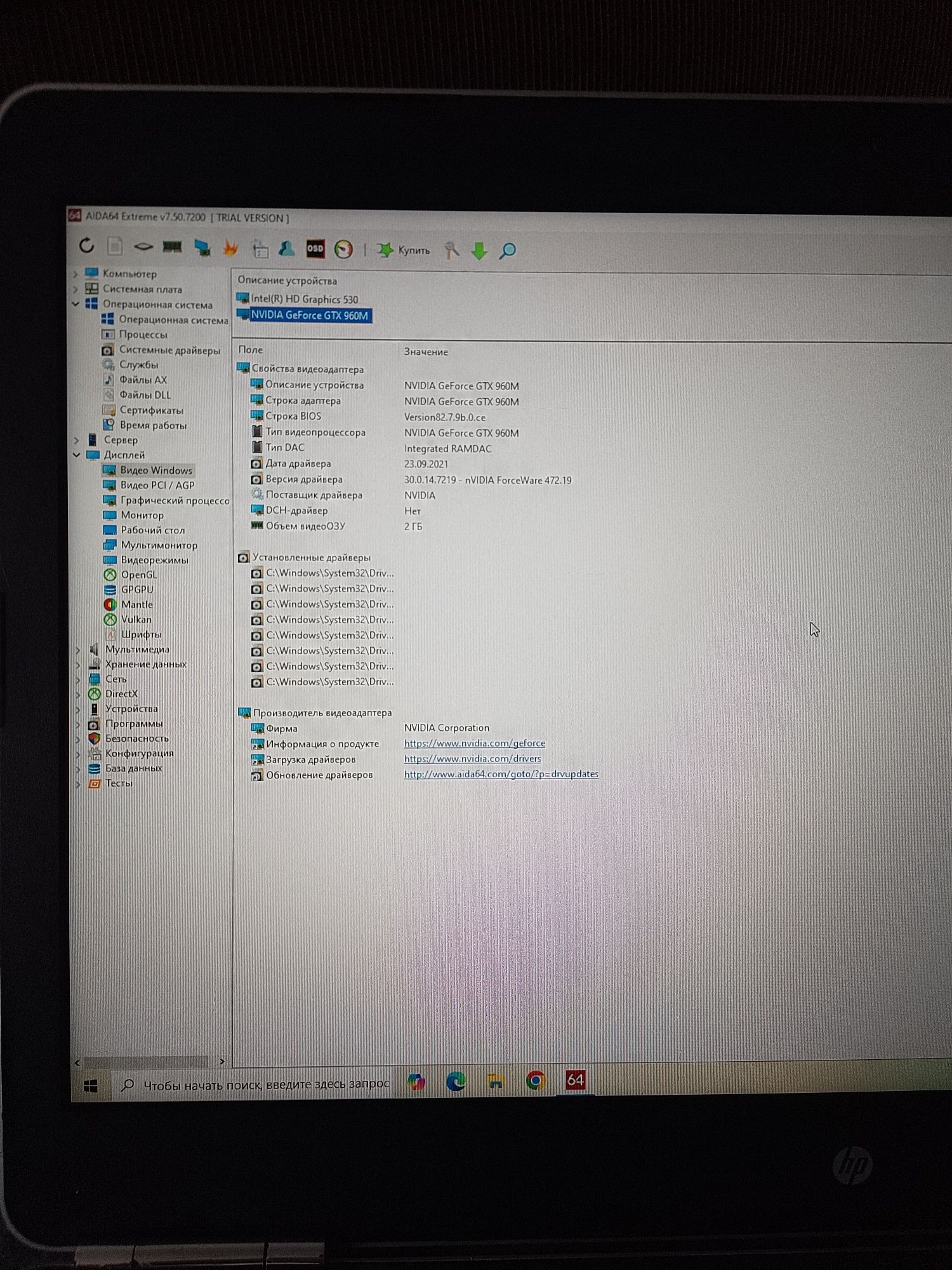This screenshot has height=1270, width=952.
Task: Select NVIDIA GeForce GTX 960M device entry
Action: coord(309,315)
